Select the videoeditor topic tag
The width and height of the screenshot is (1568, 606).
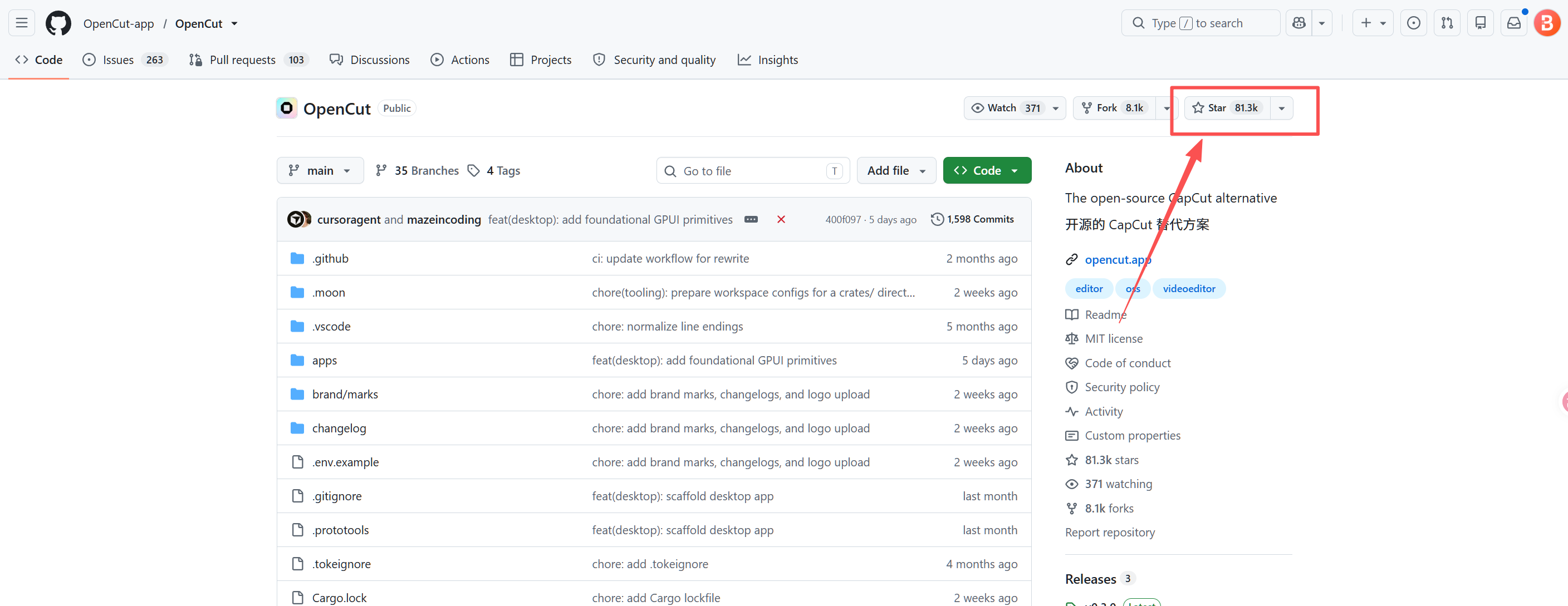pos(1189,288)
